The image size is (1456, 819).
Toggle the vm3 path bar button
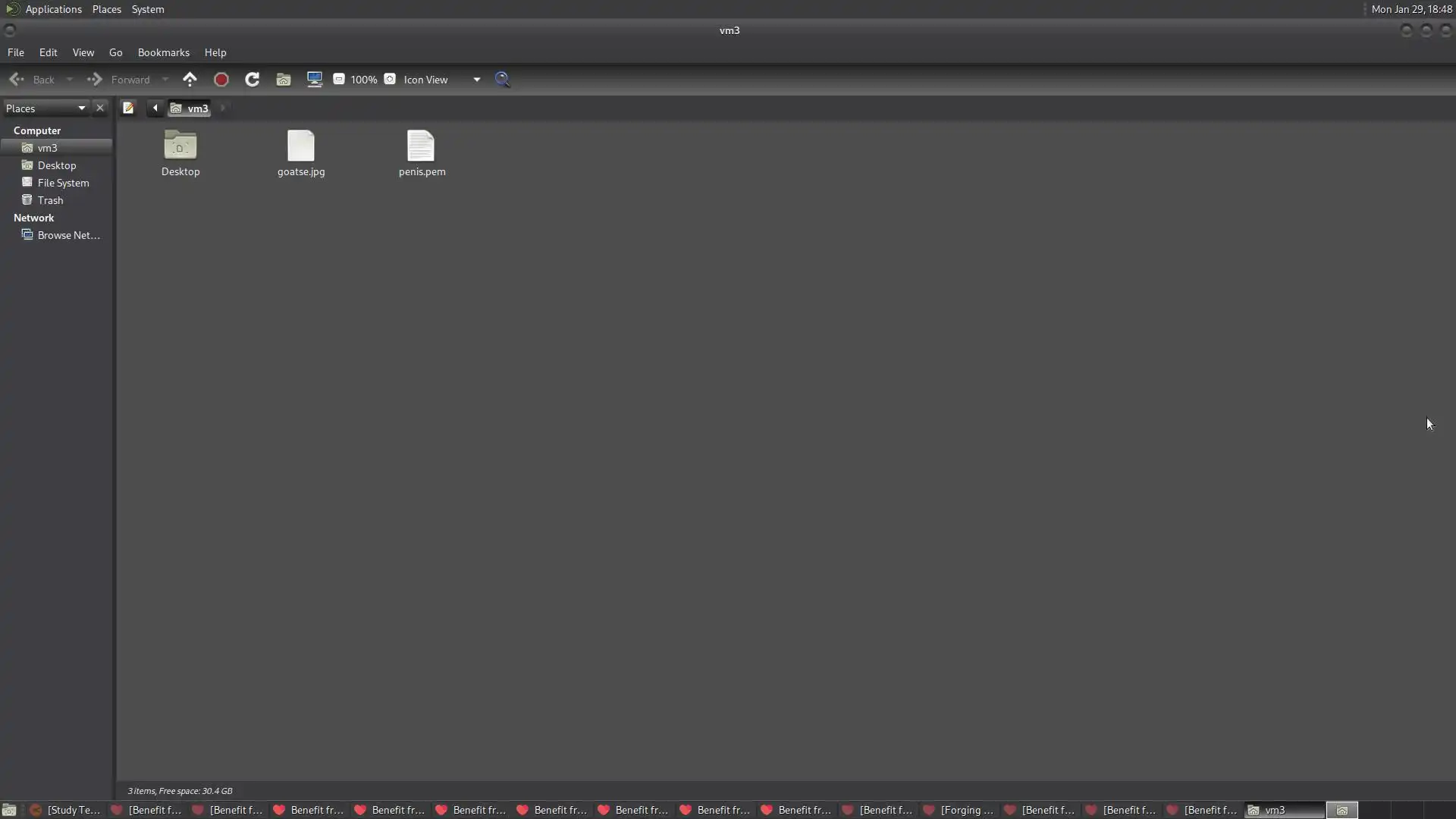coord(190,108)
